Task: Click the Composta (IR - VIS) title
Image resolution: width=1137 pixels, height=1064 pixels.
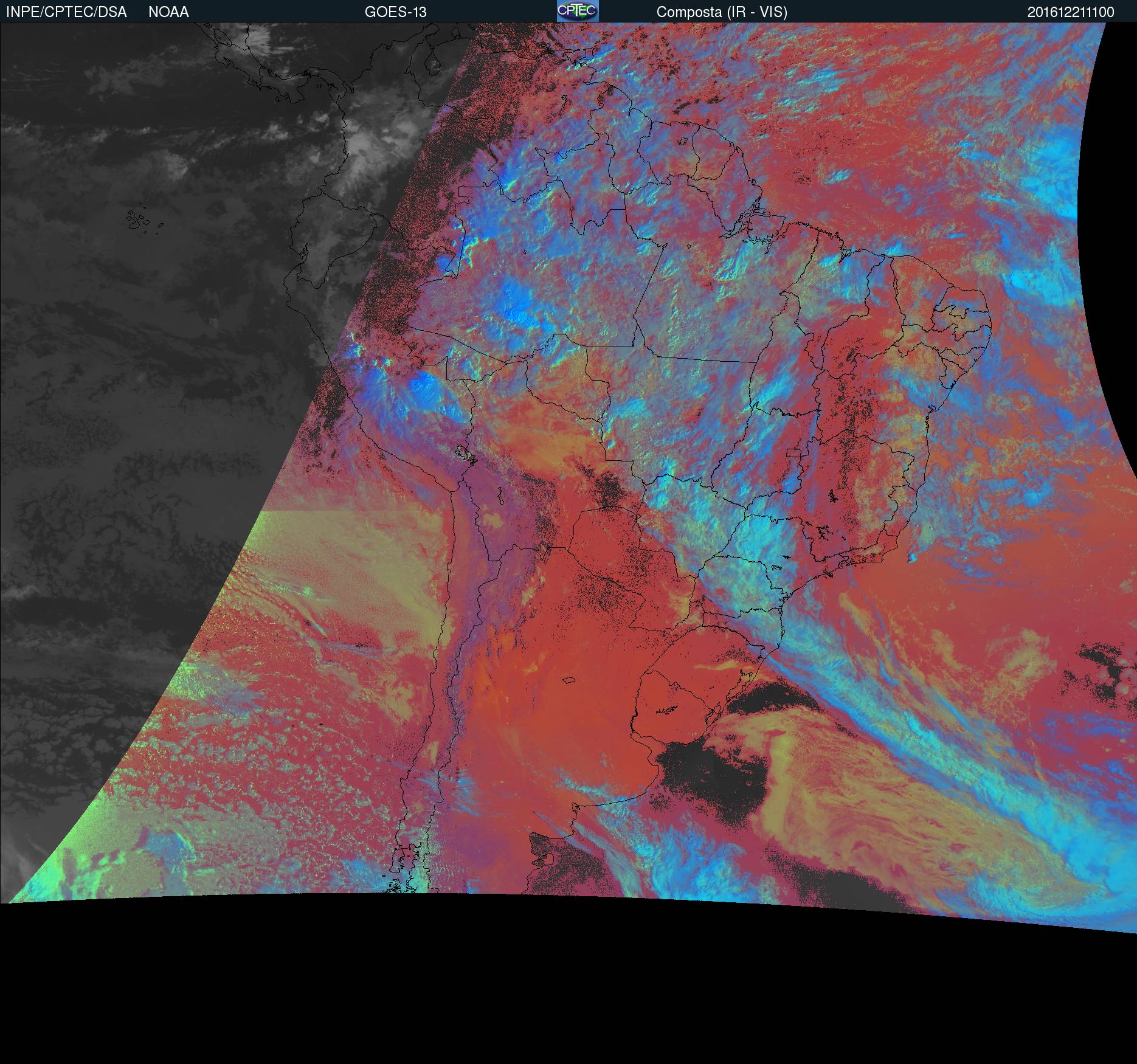Action: pos(722,12)
